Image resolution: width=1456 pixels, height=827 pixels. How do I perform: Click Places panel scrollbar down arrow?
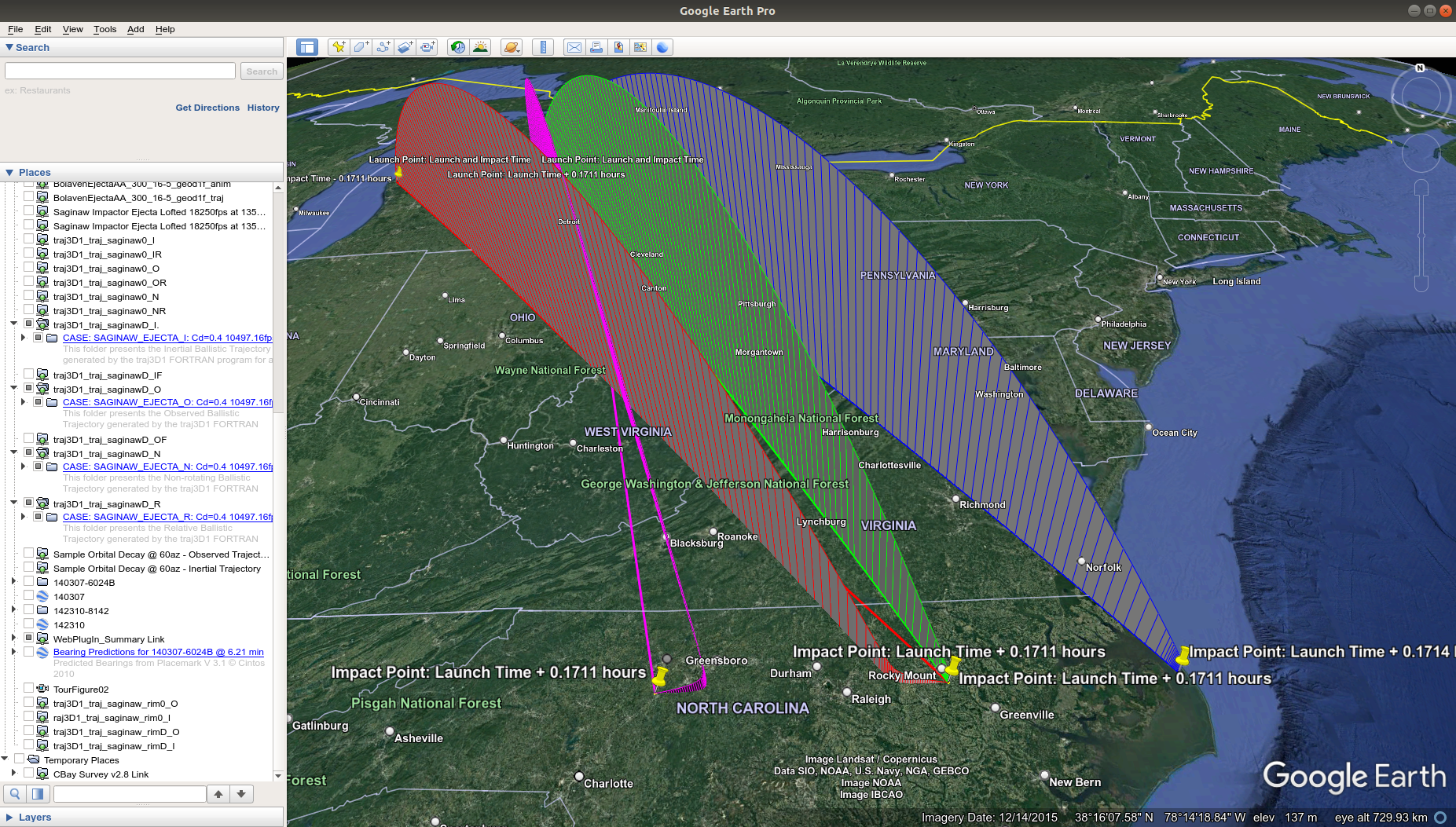coord(278,775)
